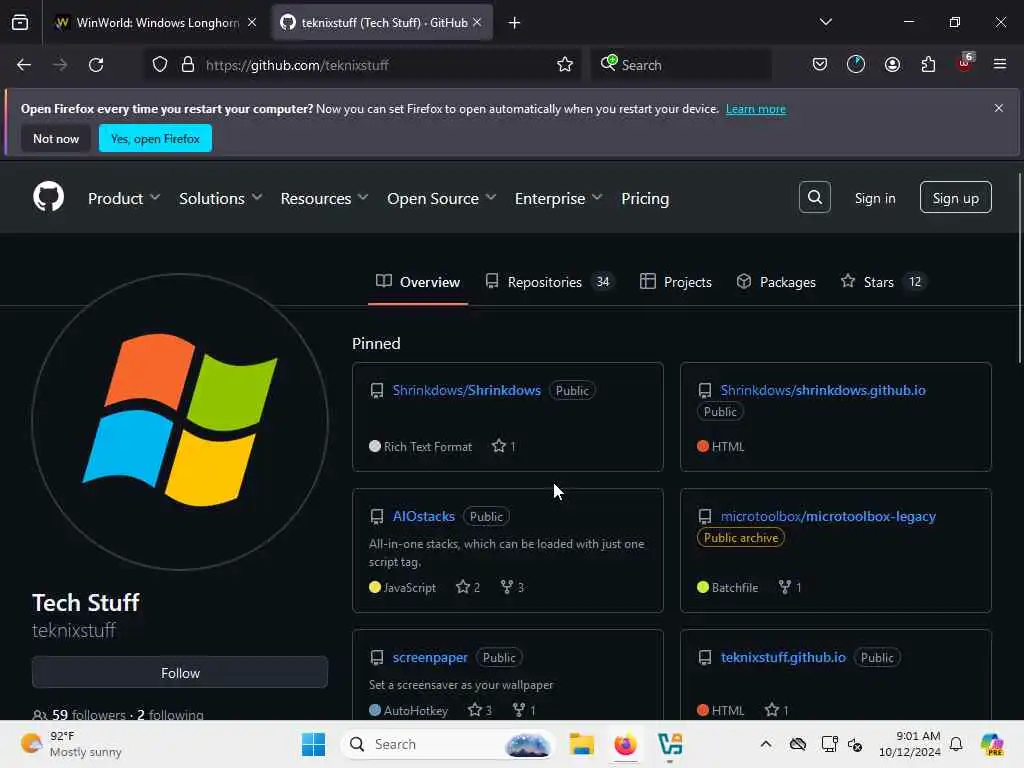The image size is (1024, 768).
Task: Click star count on screenpaper card
Action: click(479, 710)
